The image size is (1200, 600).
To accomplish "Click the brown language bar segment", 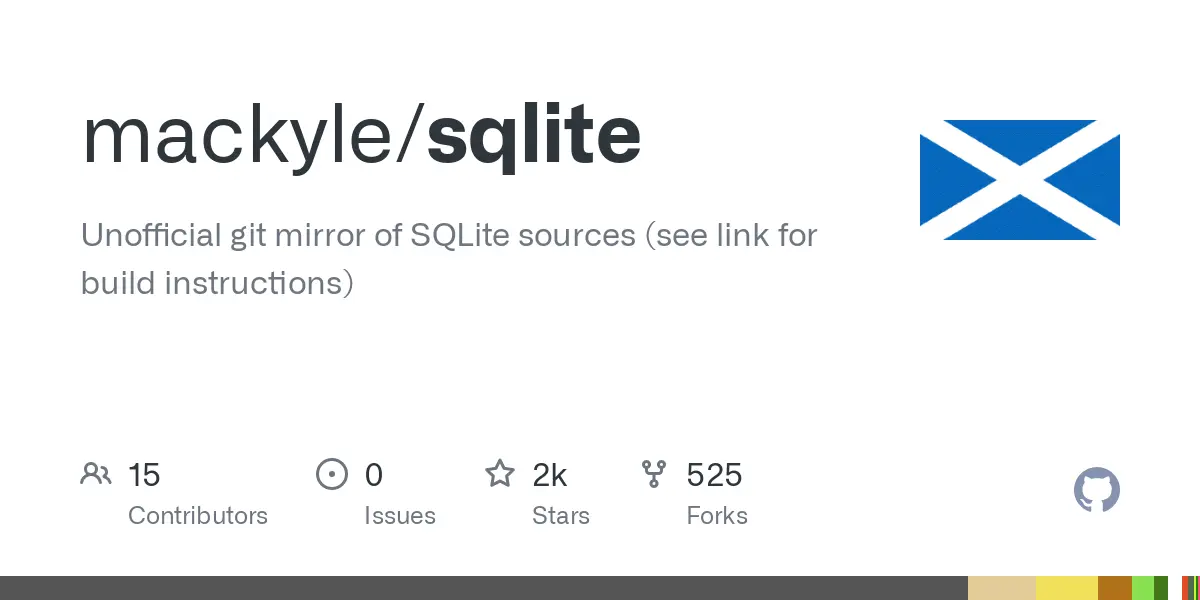I will click(1114, 588).
